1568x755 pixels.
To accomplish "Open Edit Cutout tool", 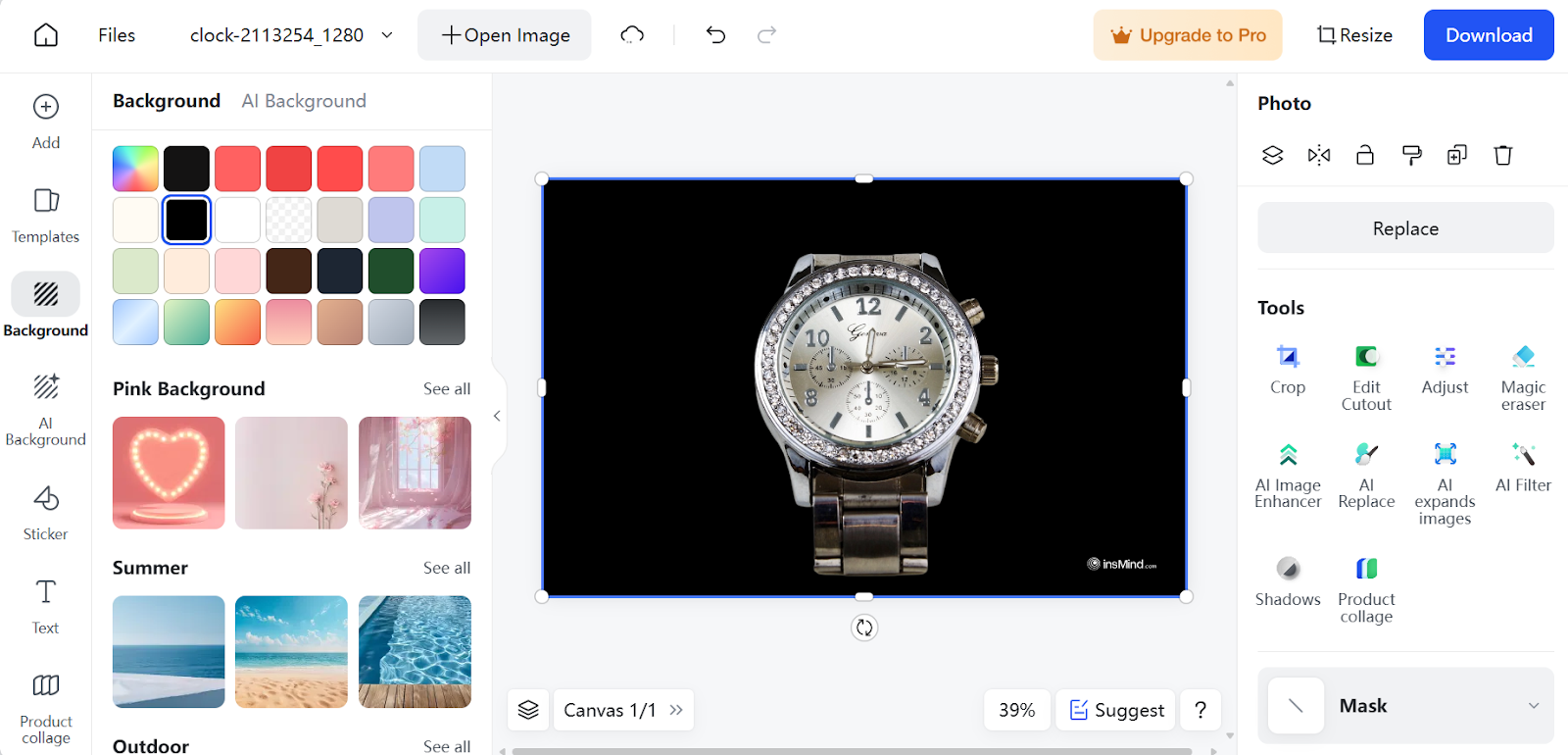I will point(1366,378).
